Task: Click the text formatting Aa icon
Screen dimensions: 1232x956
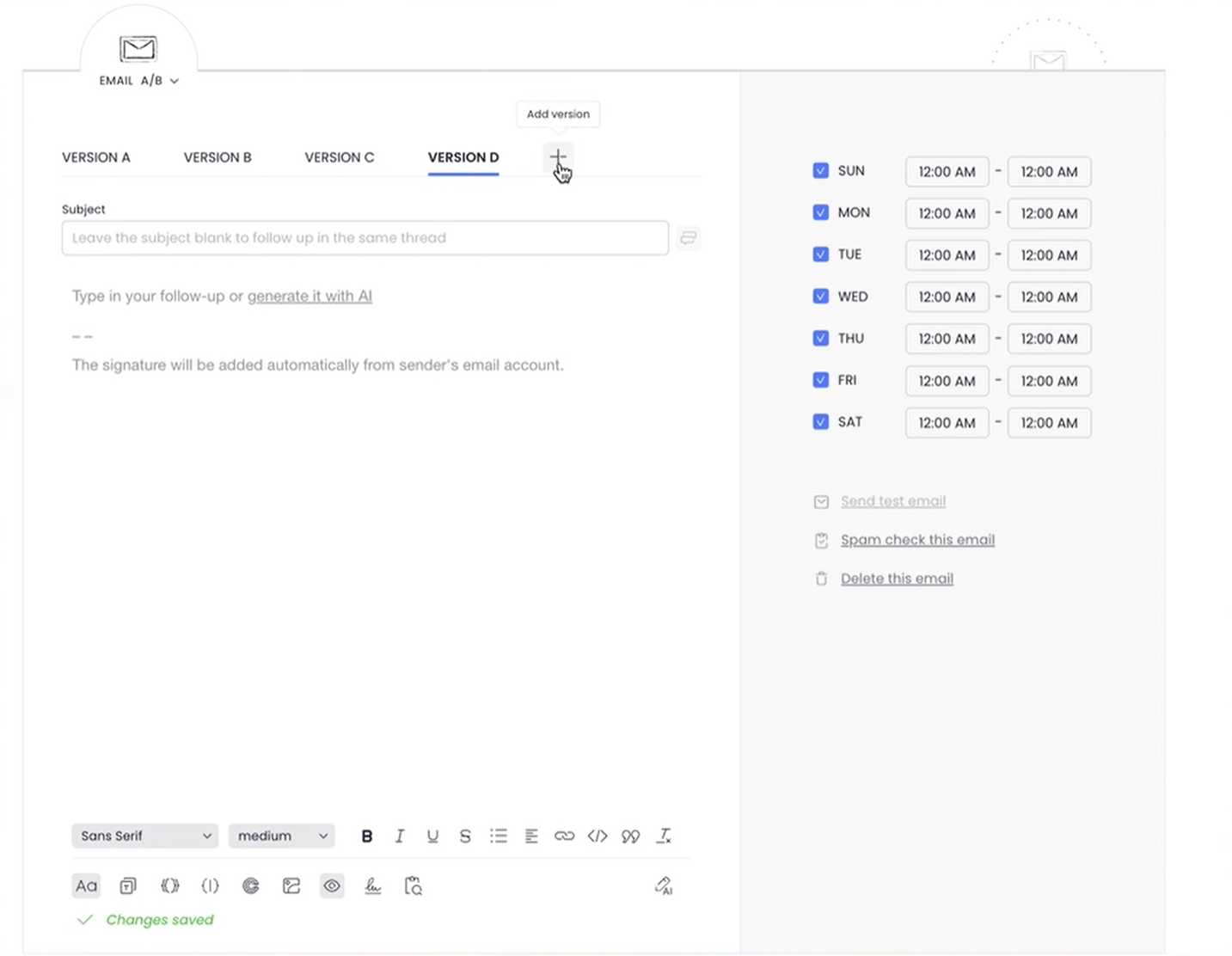Action: coord(86,886)
